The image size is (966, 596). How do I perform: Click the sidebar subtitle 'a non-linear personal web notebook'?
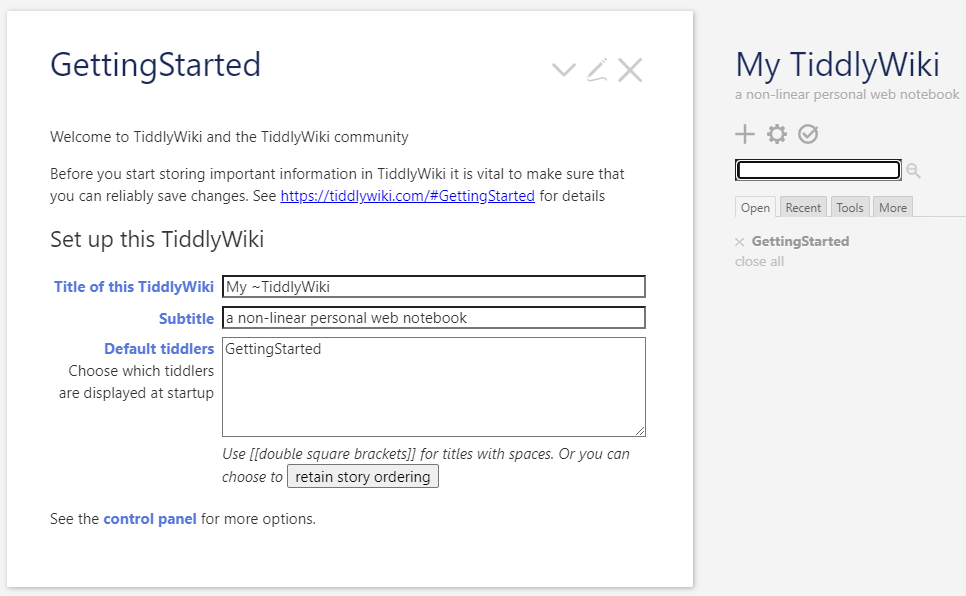(x=847, y=94)
